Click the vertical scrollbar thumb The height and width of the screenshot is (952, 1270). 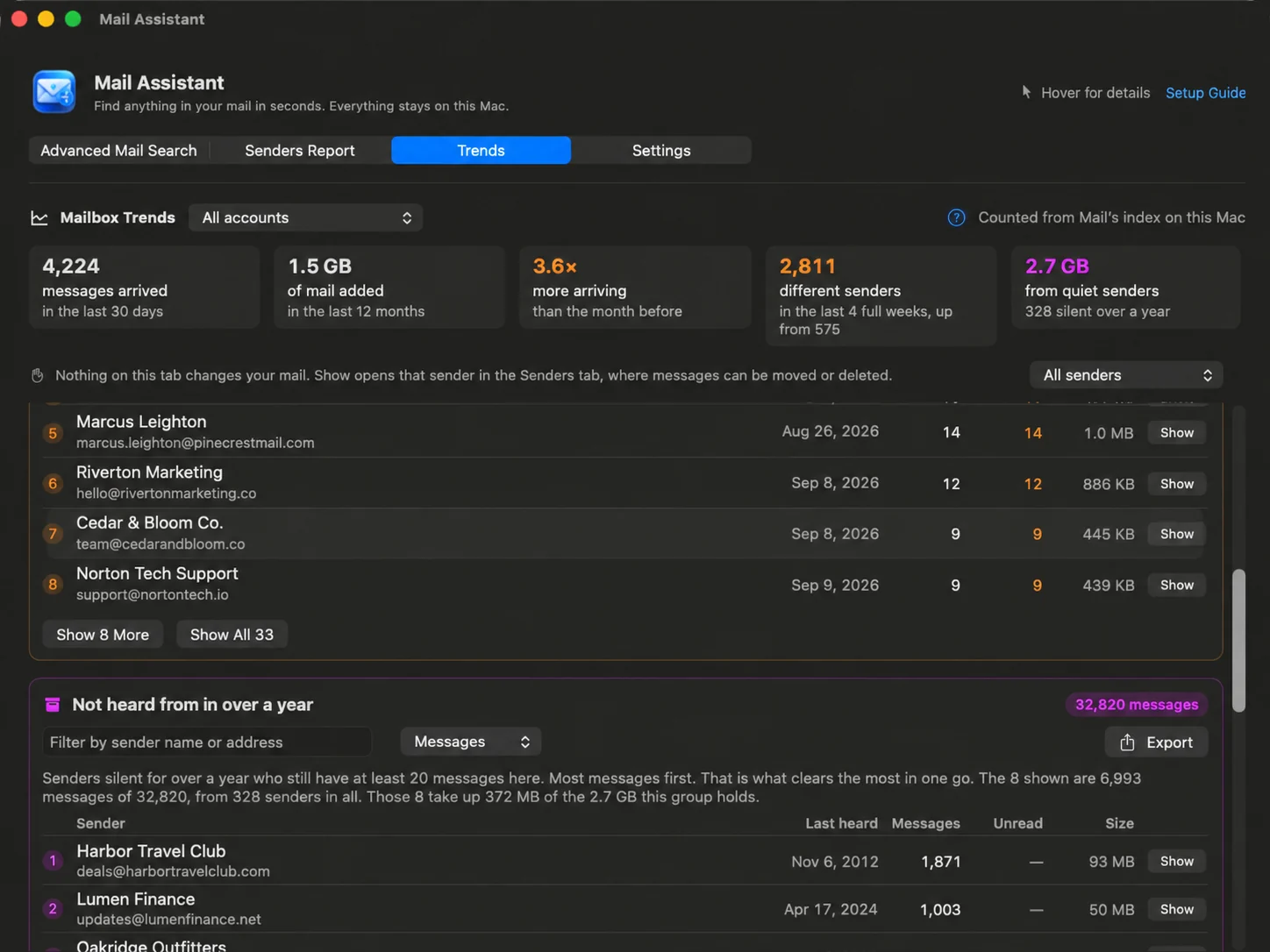click(1238, 641)
